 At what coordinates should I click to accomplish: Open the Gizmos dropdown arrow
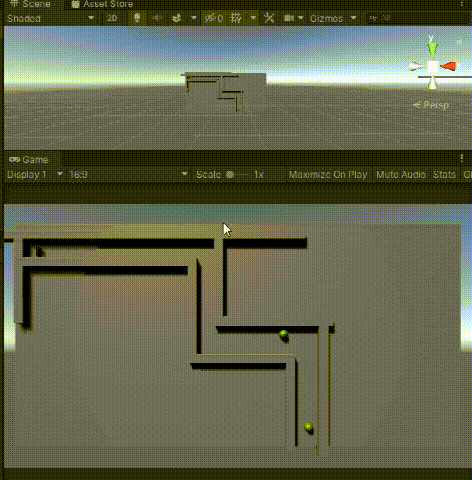354,18
